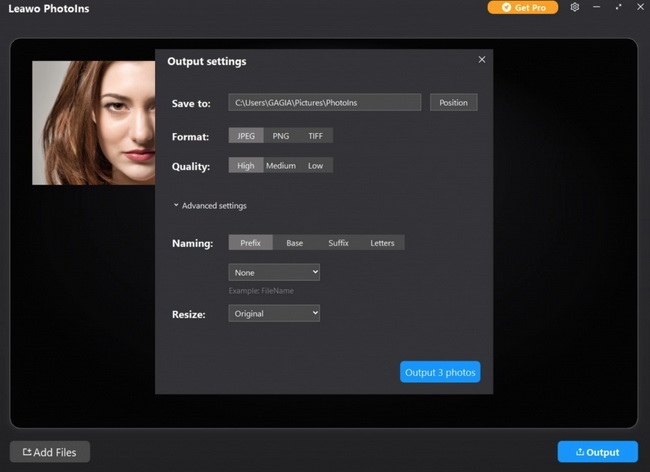Click the Save to path field
Screen dimensions: 650x472
[324, 103]
